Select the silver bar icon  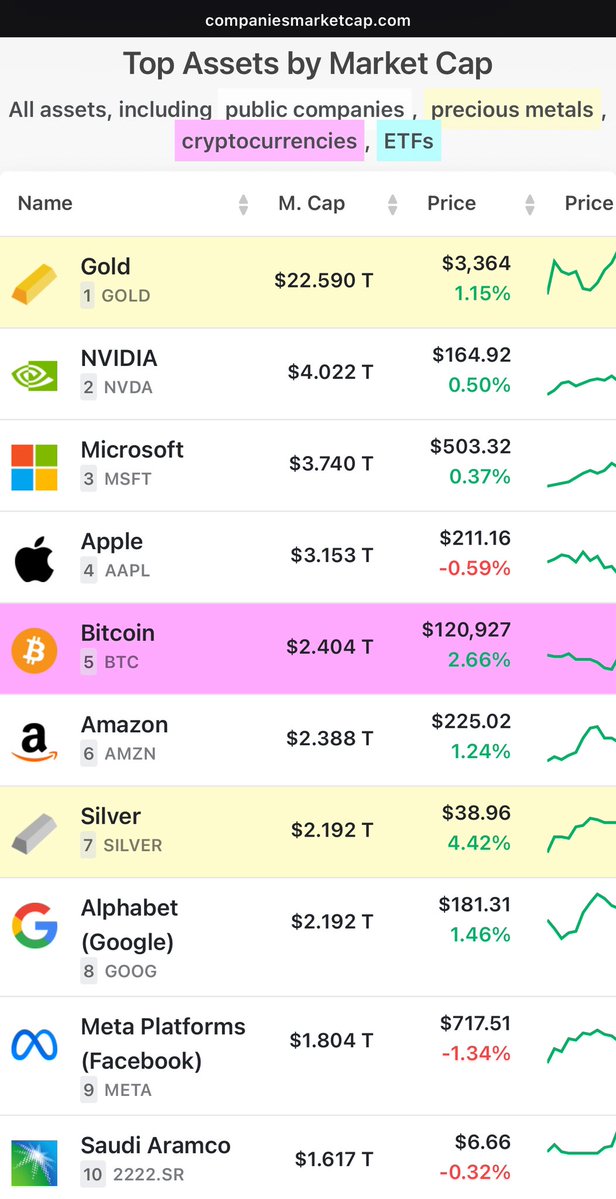coord(34,830)
